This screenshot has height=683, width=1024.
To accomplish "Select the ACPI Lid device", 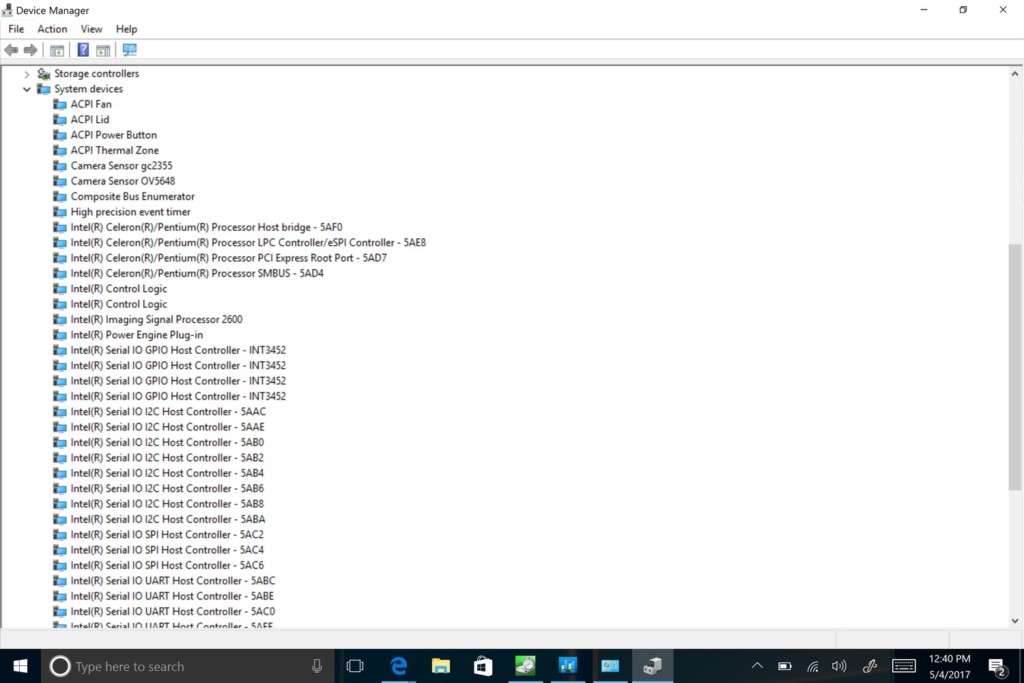I will [89, 119].
